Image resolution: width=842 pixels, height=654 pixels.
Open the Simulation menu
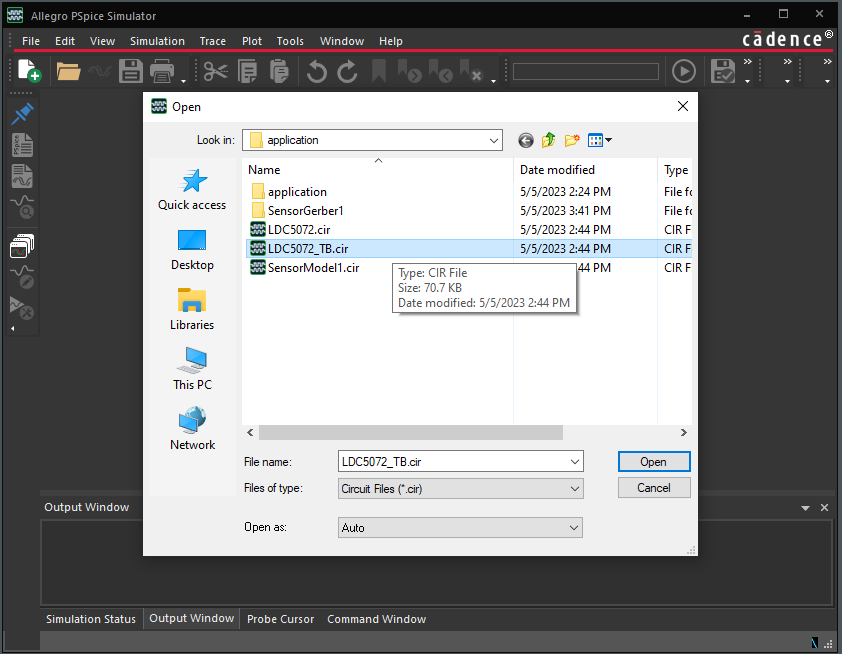click(x=157, y=41)
